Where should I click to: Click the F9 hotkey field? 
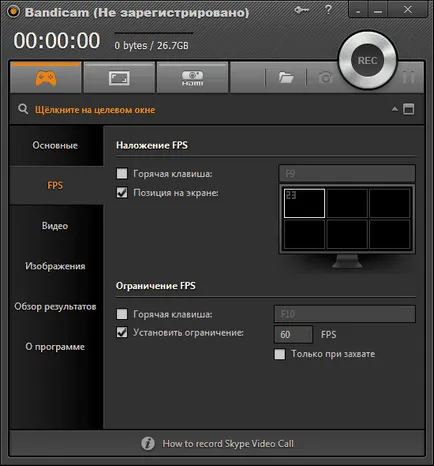[347, 173]
